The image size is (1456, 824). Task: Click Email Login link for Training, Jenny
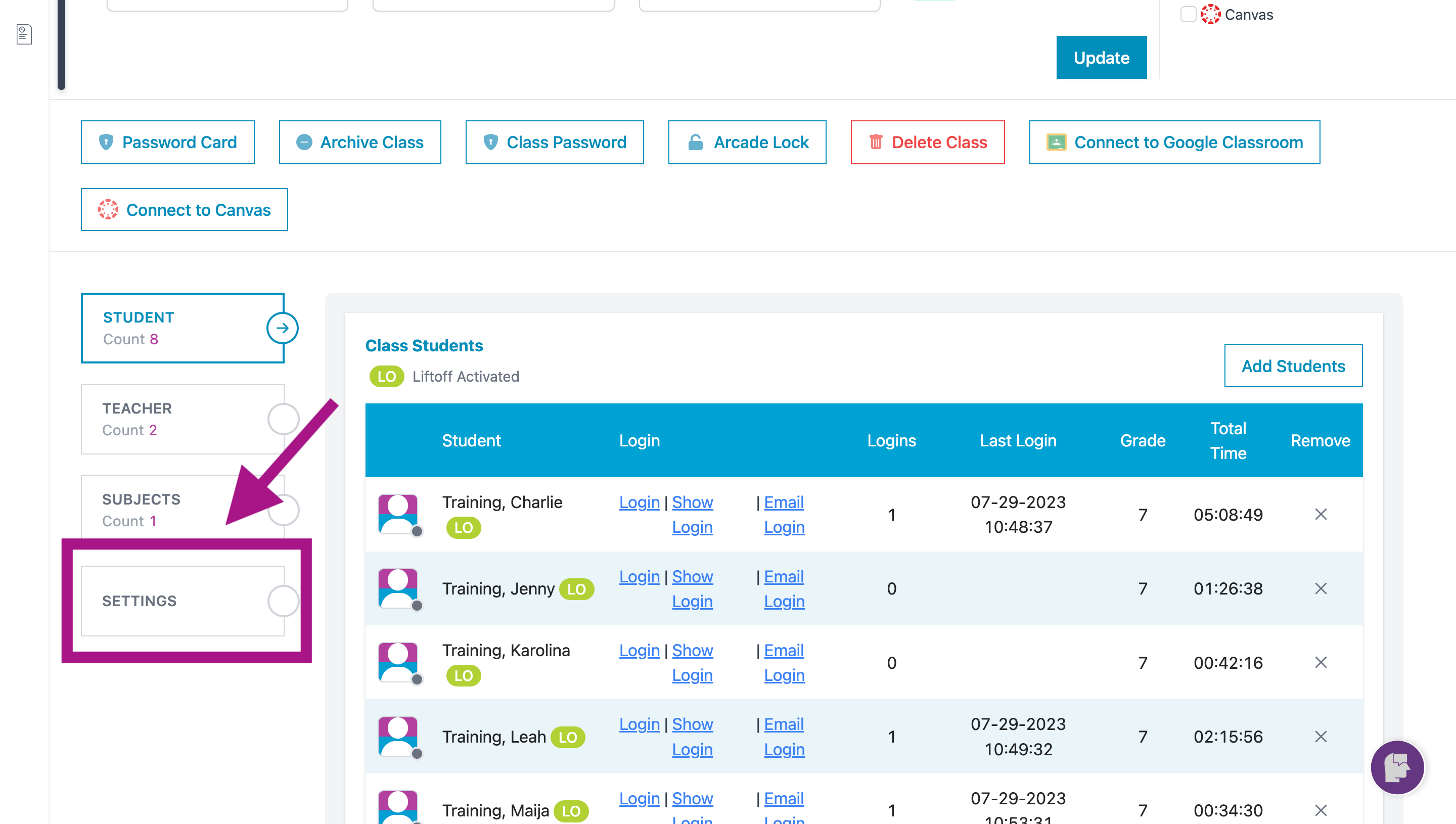click(784, 588)
